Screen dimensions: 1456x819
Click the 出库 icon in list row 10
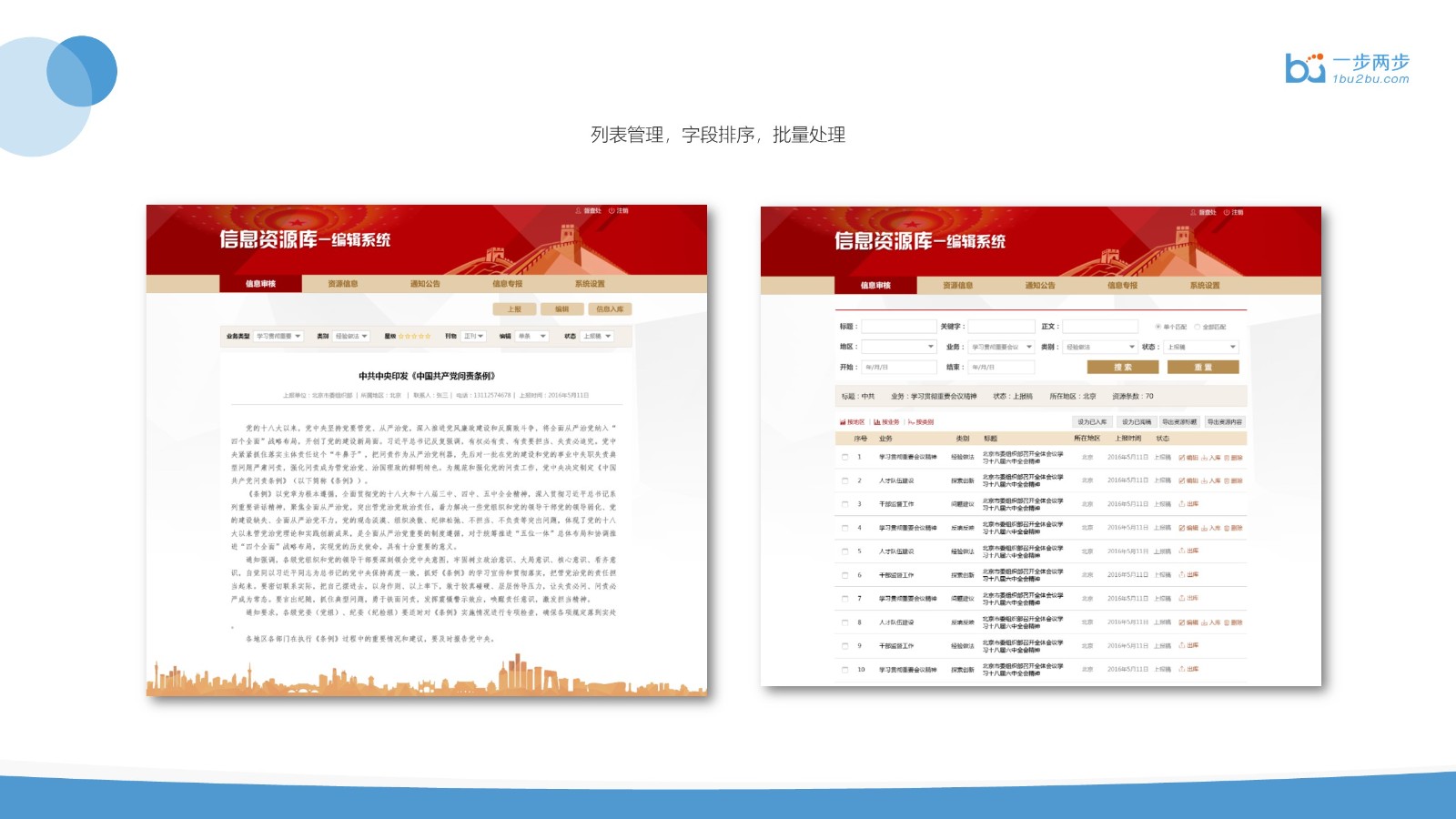click(x=1182, y=670)
